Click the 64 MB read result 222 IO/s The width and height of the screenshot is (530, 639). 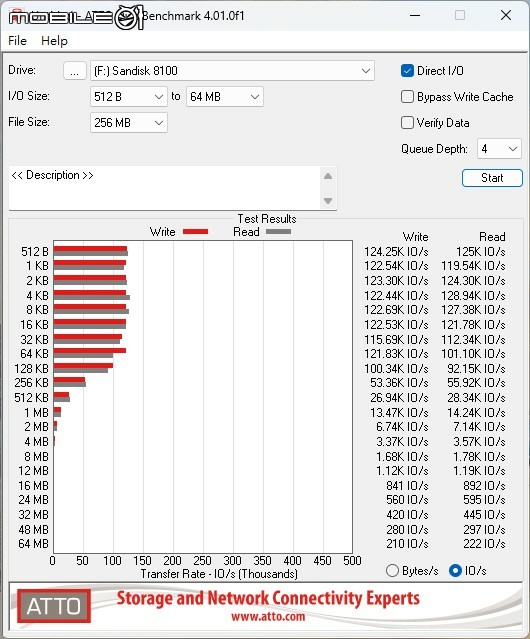pyautogui.click(x=484, y=544)
